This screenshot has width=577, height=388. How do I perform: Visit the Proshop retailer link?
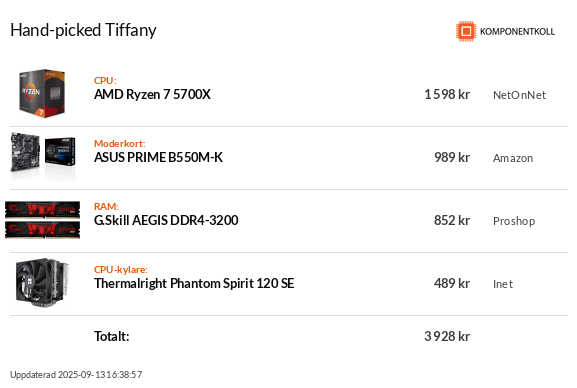coord(514,221)
